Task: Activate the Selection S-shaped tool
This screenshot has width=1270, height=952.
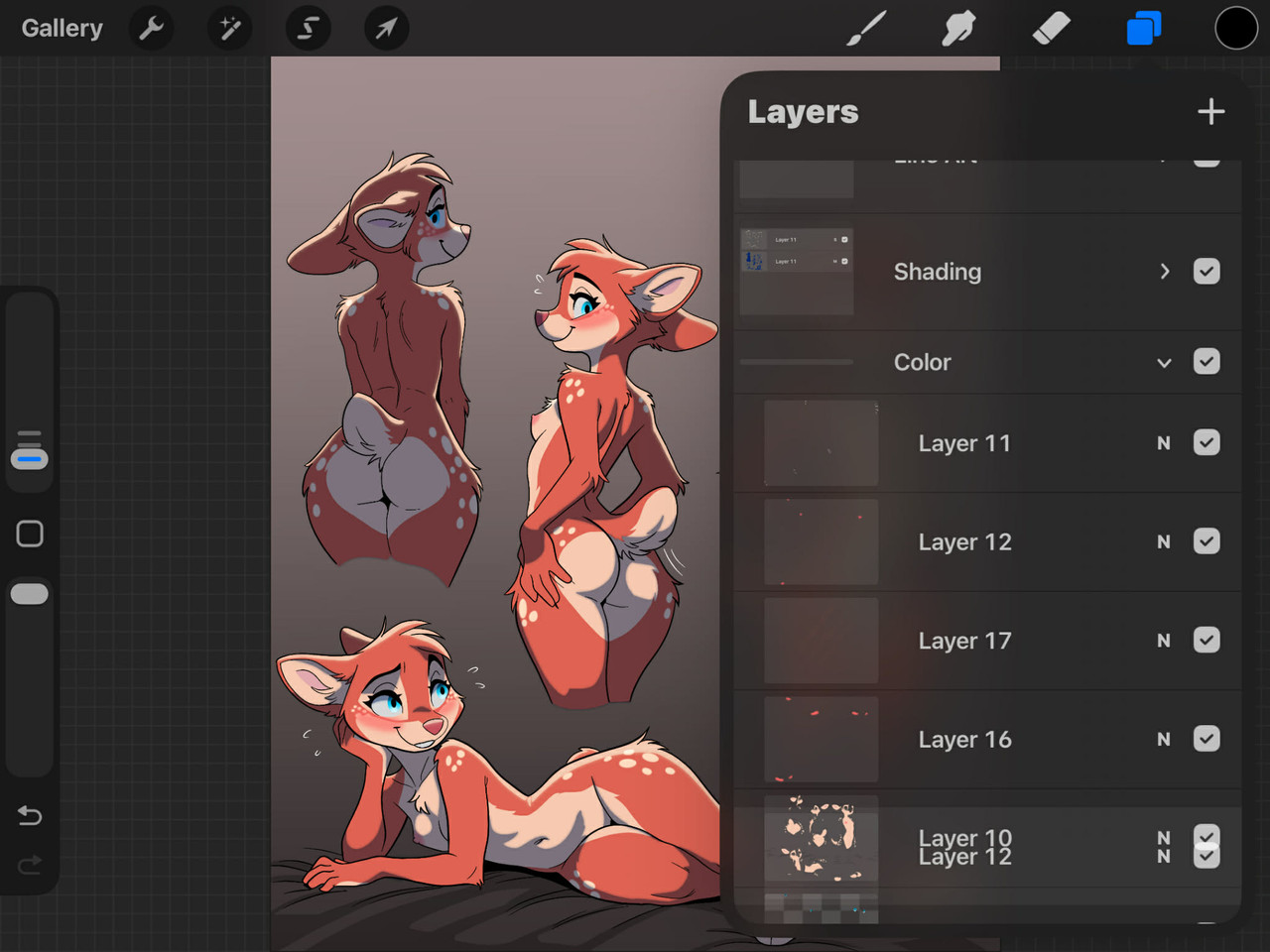Action: pos(308,28)
